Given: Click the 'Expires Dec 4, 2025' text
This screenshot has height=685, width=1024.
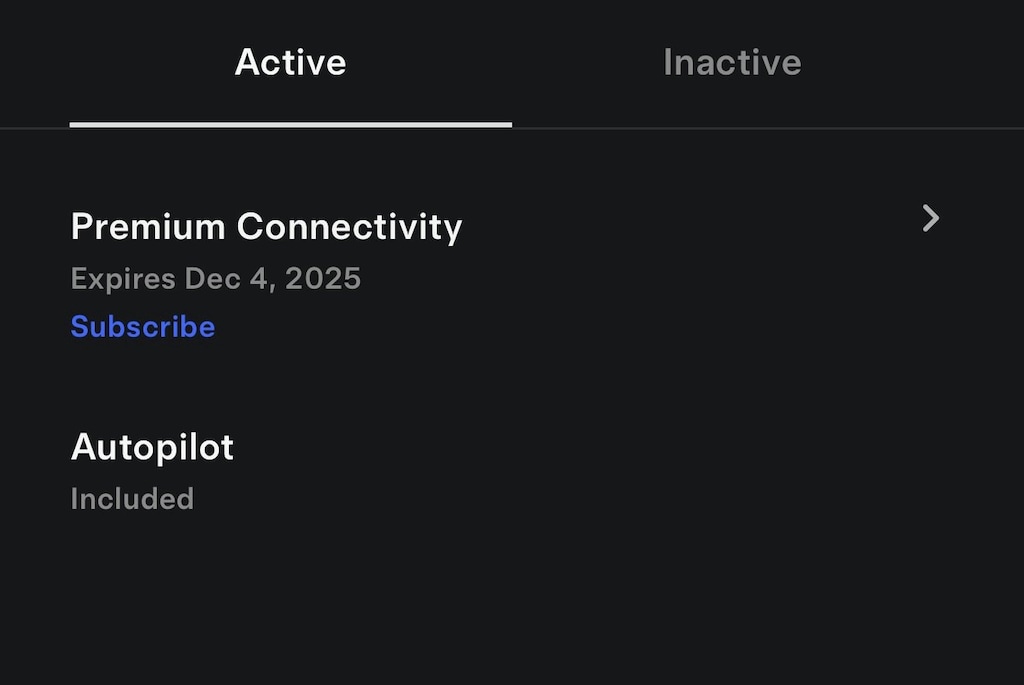Looking at the screenshot, I should click(215, 278).
